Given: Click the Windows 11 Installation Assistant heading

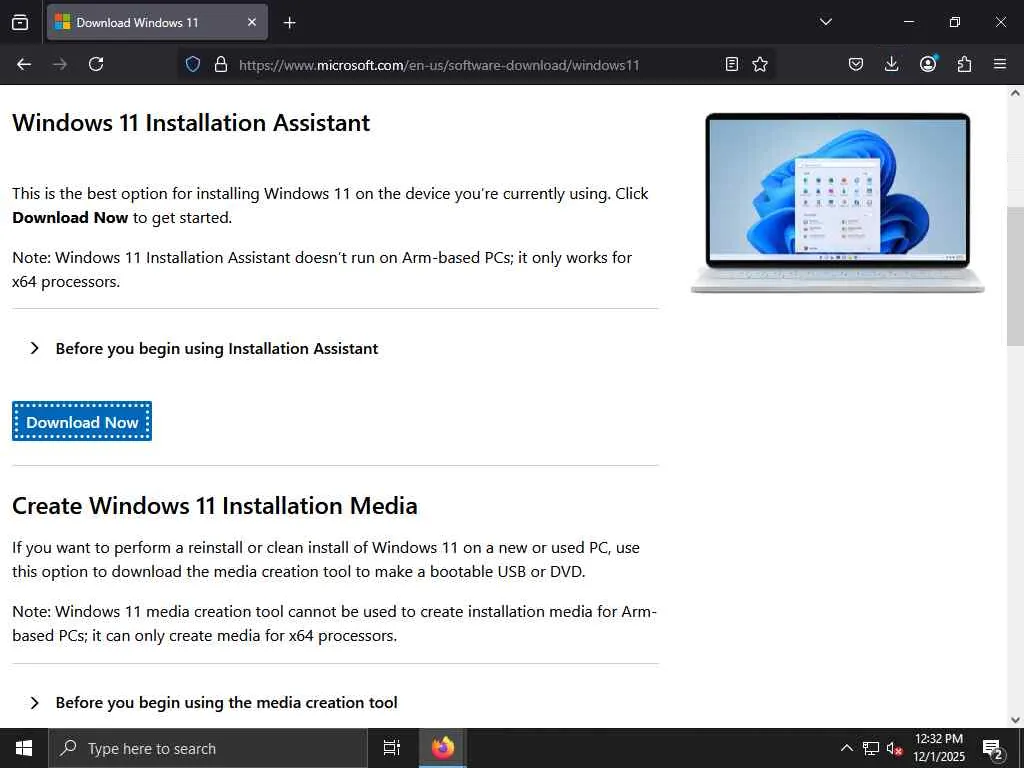Looking at the screenshot, I should [191, 122].
